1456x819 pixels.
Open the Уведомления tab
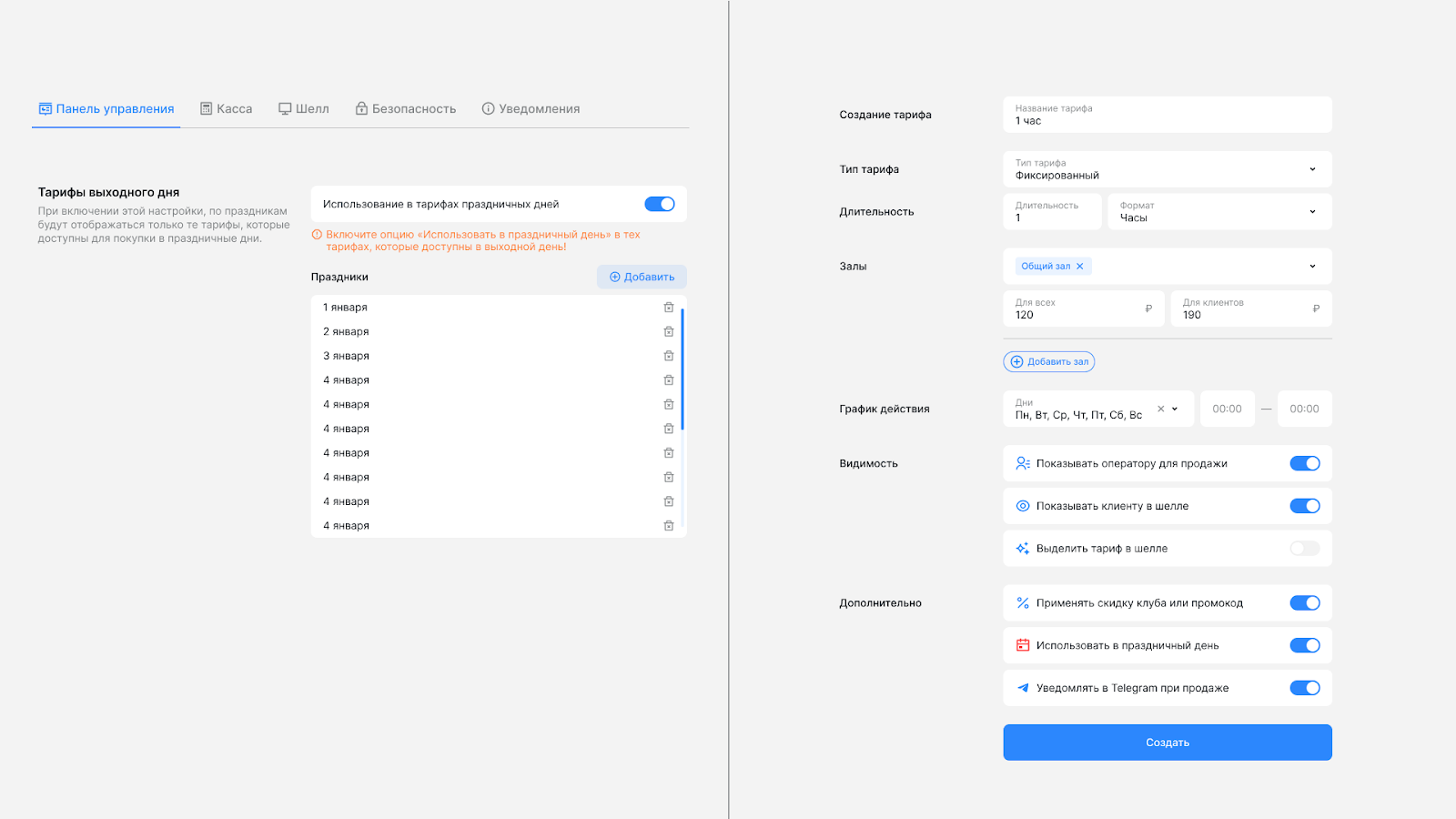pyautogui.click(x=531, y=109)
